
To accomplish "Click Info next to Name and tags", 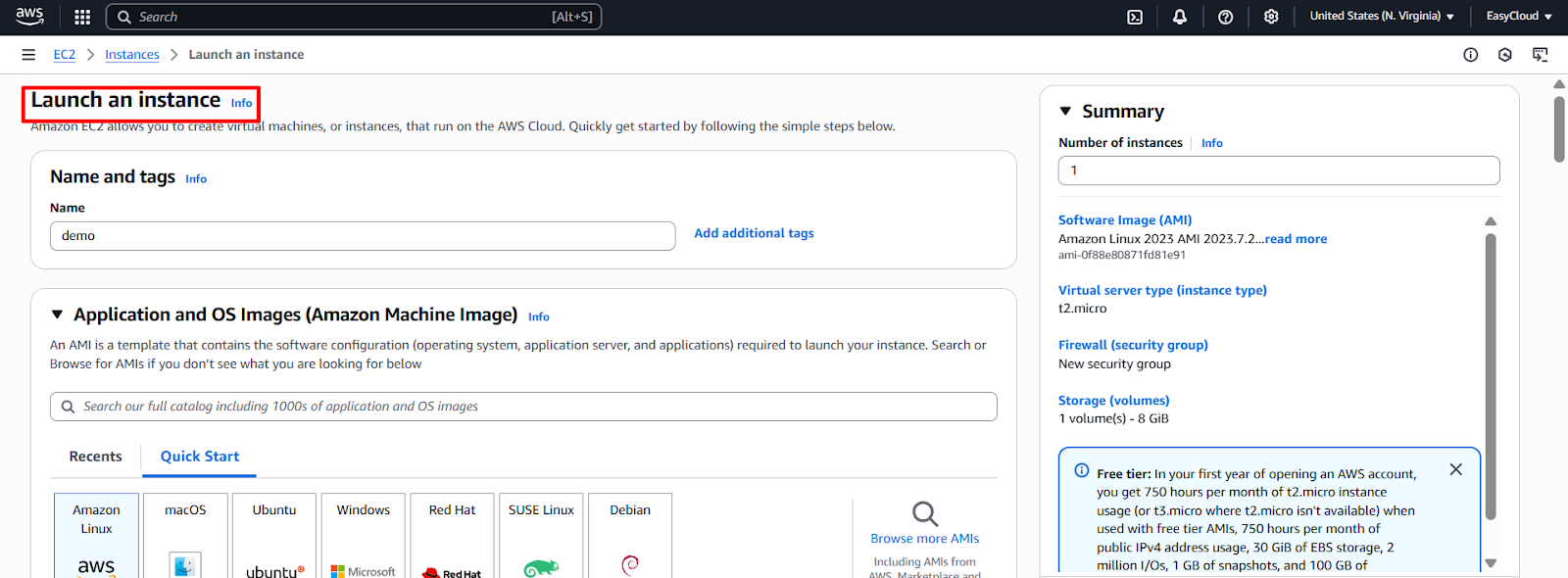I will click(196, 179).
